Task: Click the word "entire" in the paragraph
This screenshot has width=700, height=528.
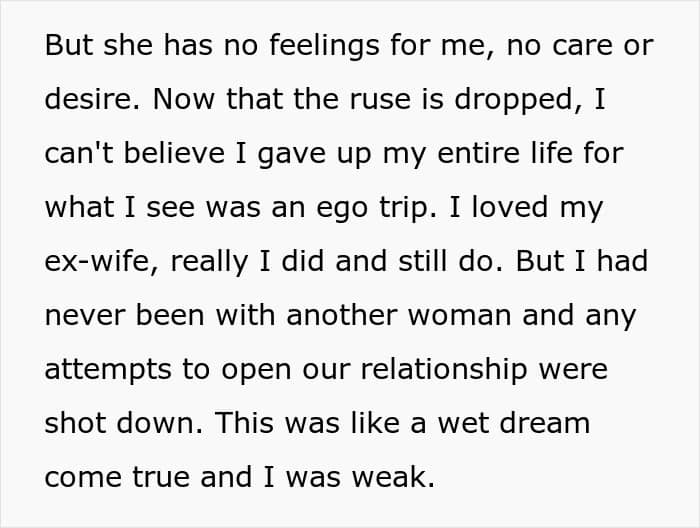Action: click(472, 153)
